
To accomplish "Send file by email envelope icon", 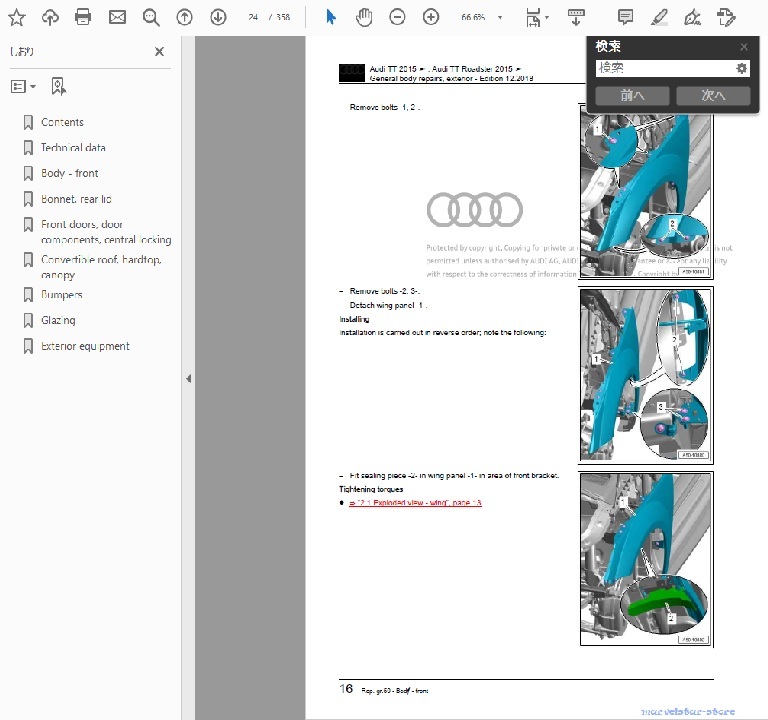I will pos(117,18).
